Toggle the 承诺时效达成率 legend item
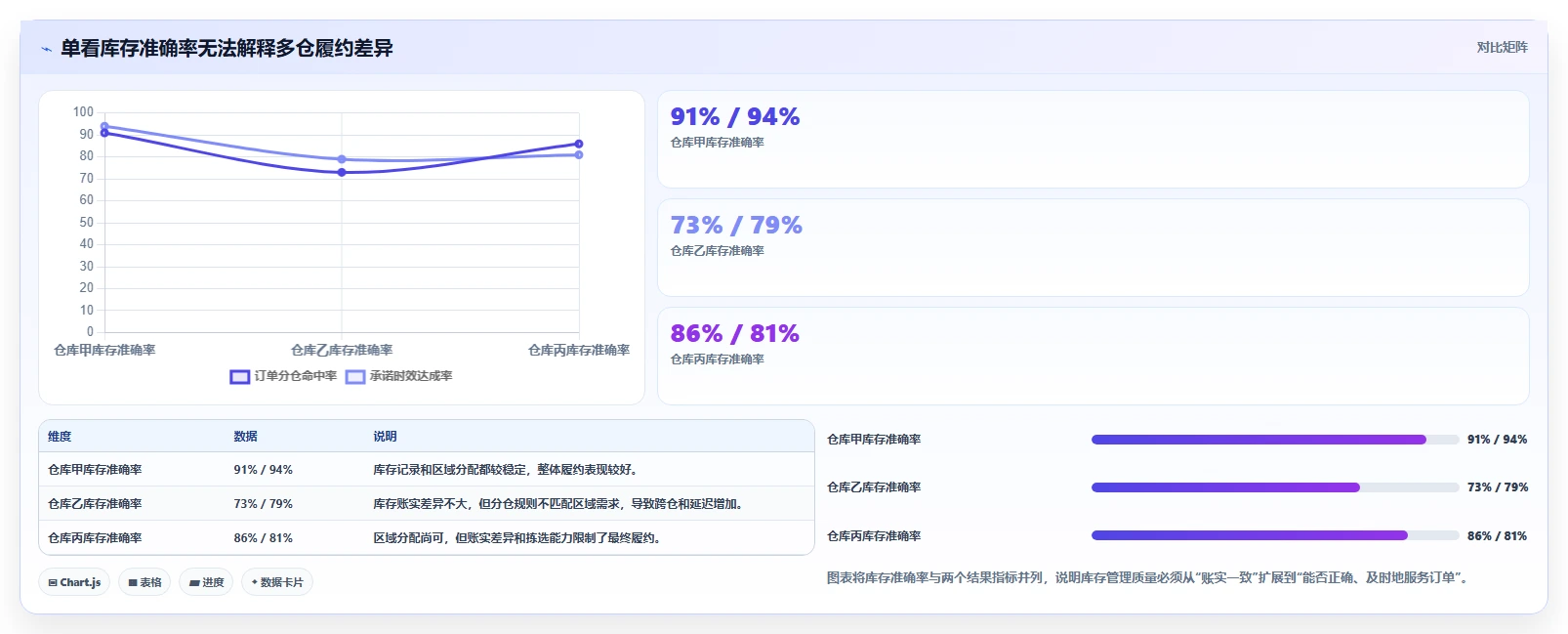Image resolution: width=1568 pixels, height=634 pixels. [x=398, y=376]
